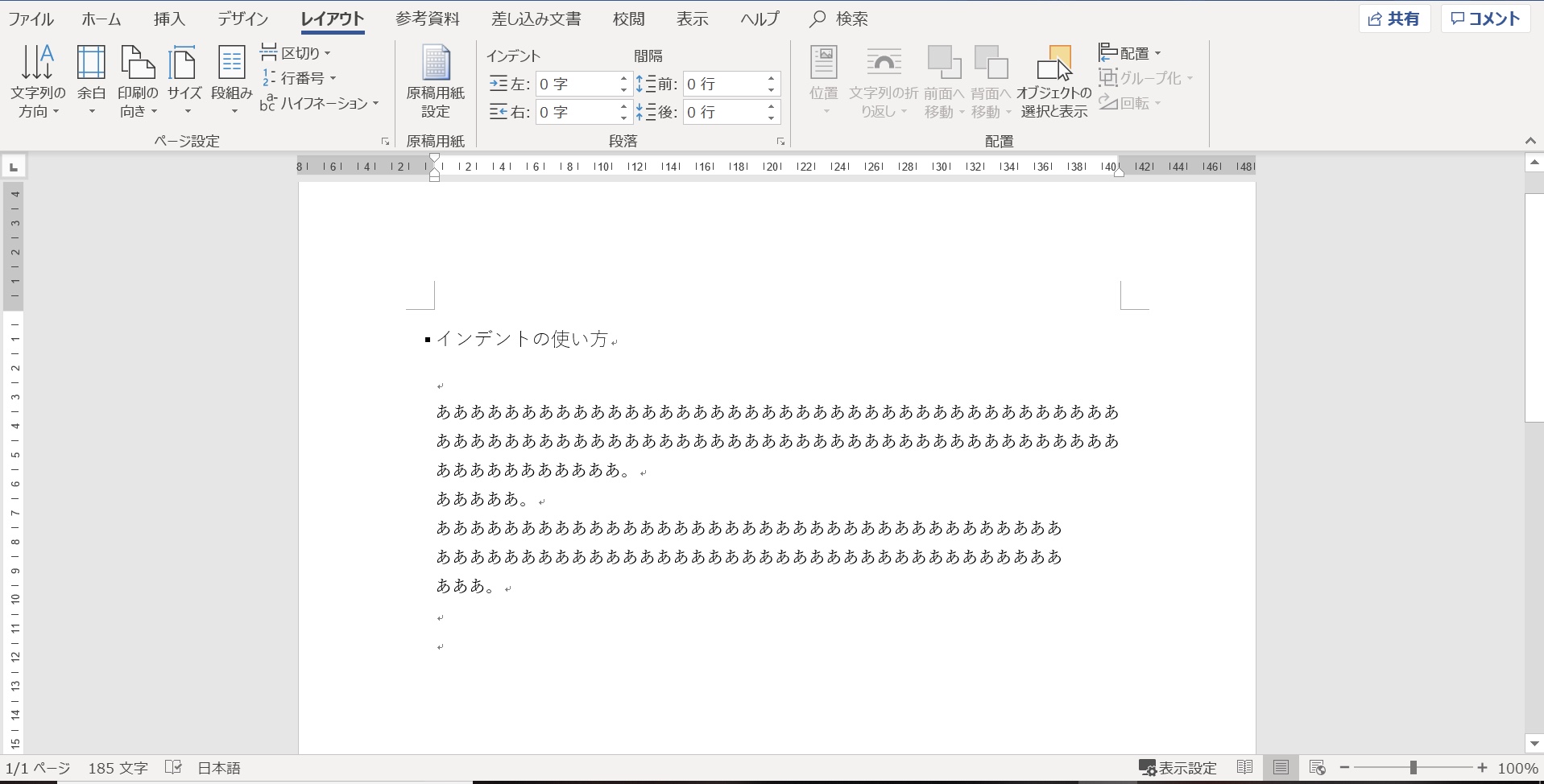Open the 余白 (margins) settings

(90, 80)
